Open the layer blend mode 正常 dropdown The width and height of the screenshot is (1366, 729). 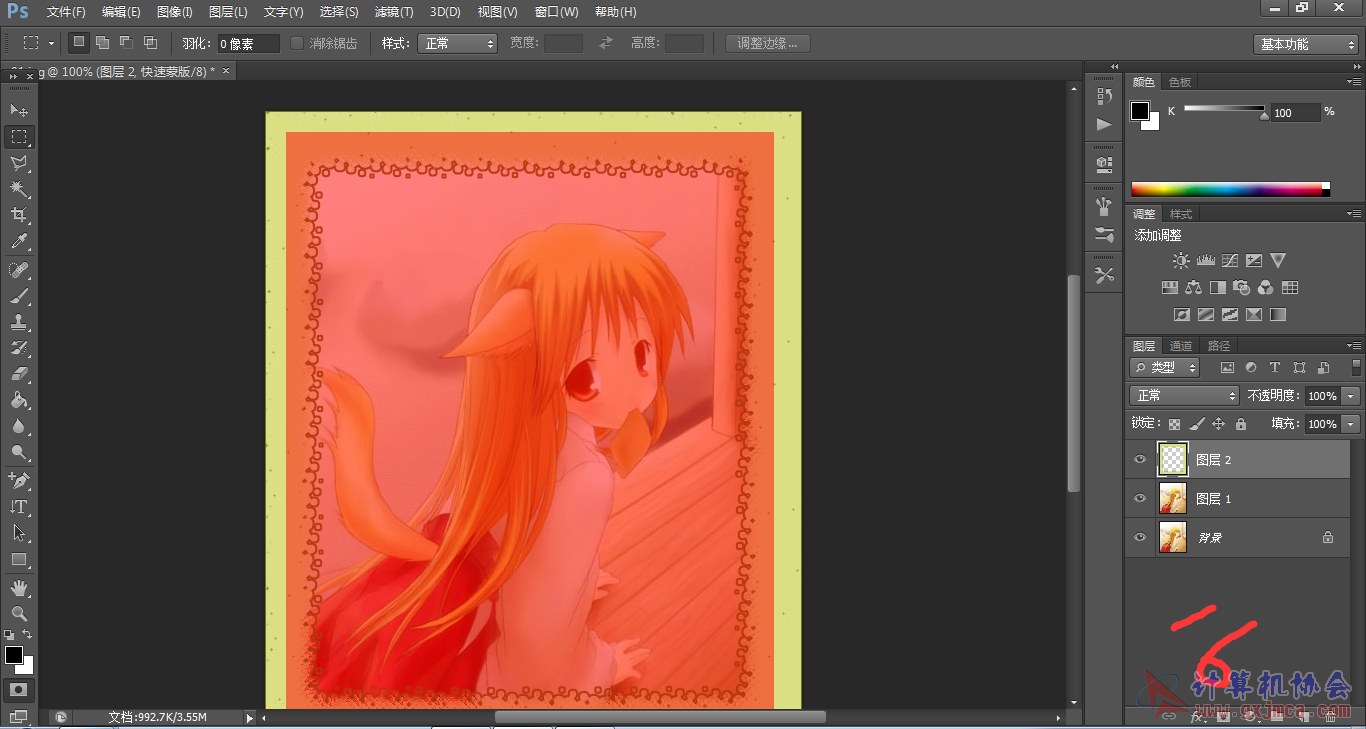tap(1184, 396)
